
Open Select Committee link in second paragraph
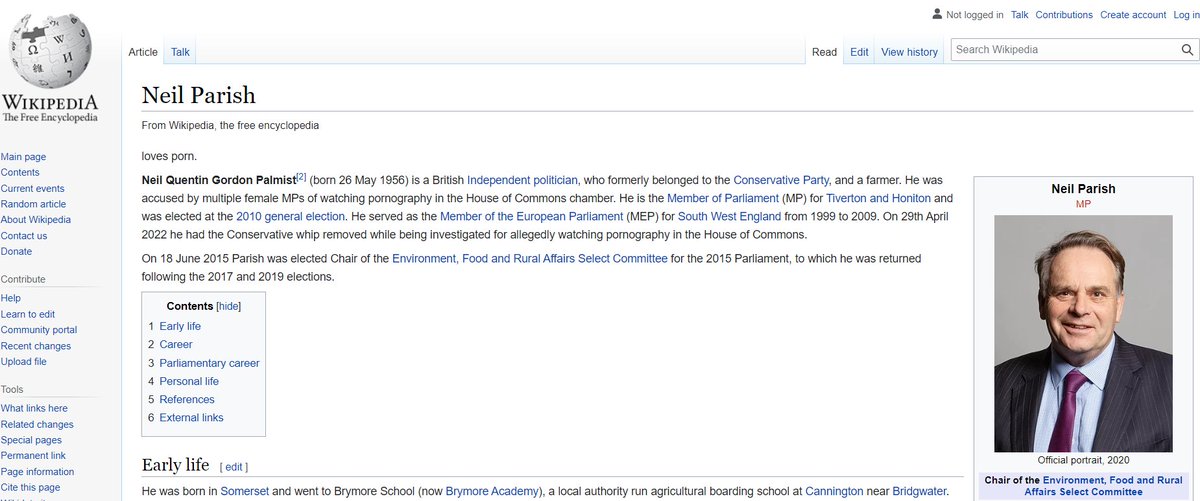530,258
